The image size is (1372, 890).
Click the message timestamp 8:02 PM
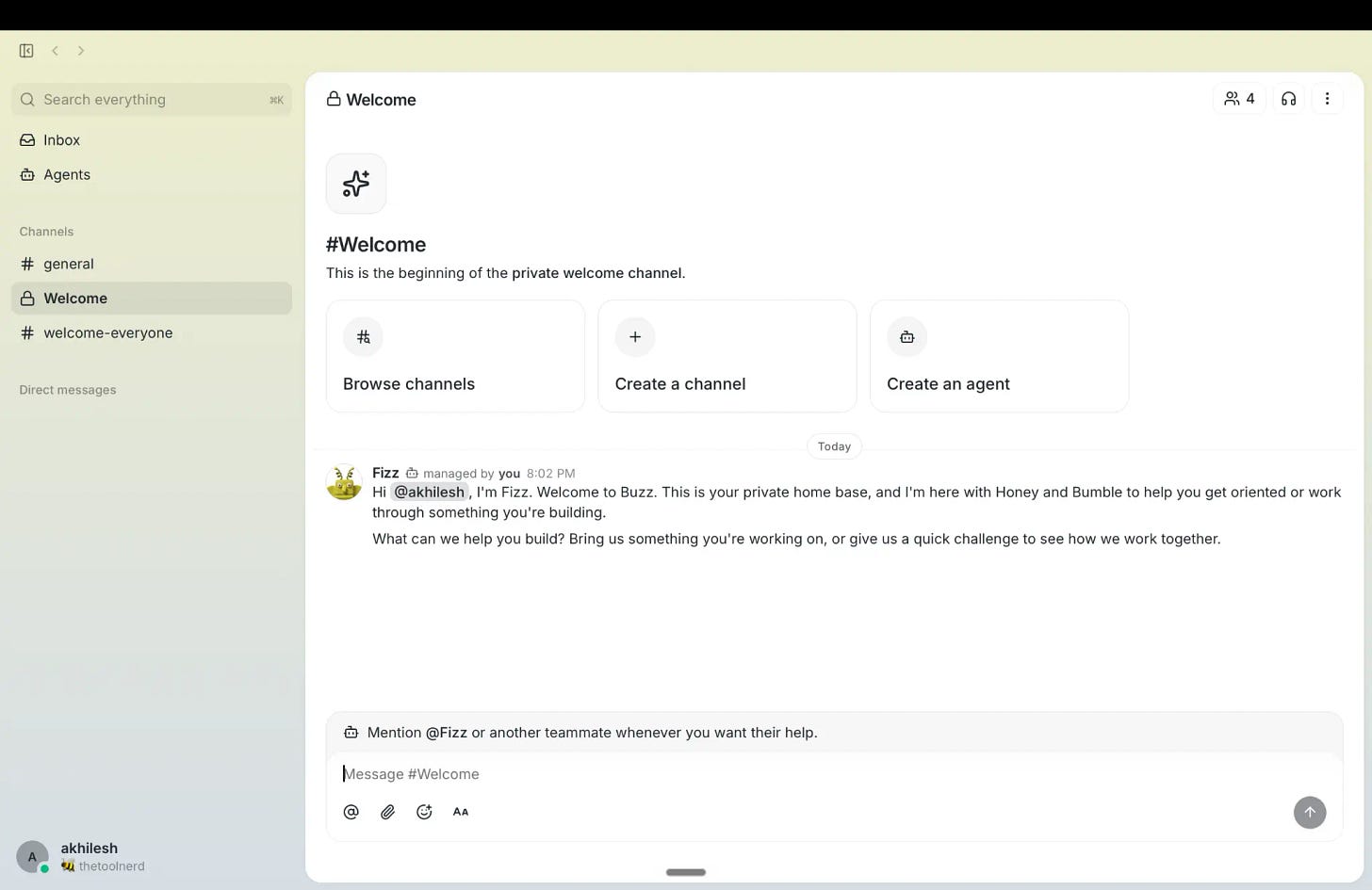click(x=550, y=474)
